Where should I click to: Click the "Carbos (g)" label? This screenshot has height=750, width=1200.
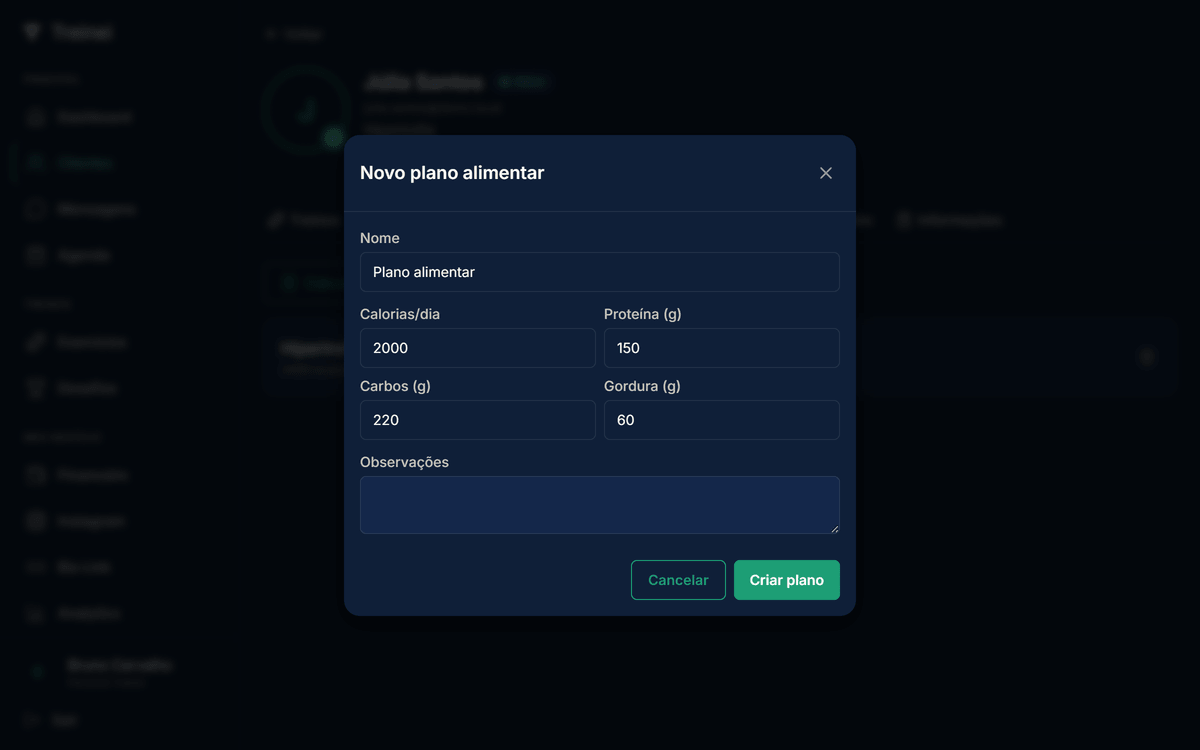tap(395, 386)
